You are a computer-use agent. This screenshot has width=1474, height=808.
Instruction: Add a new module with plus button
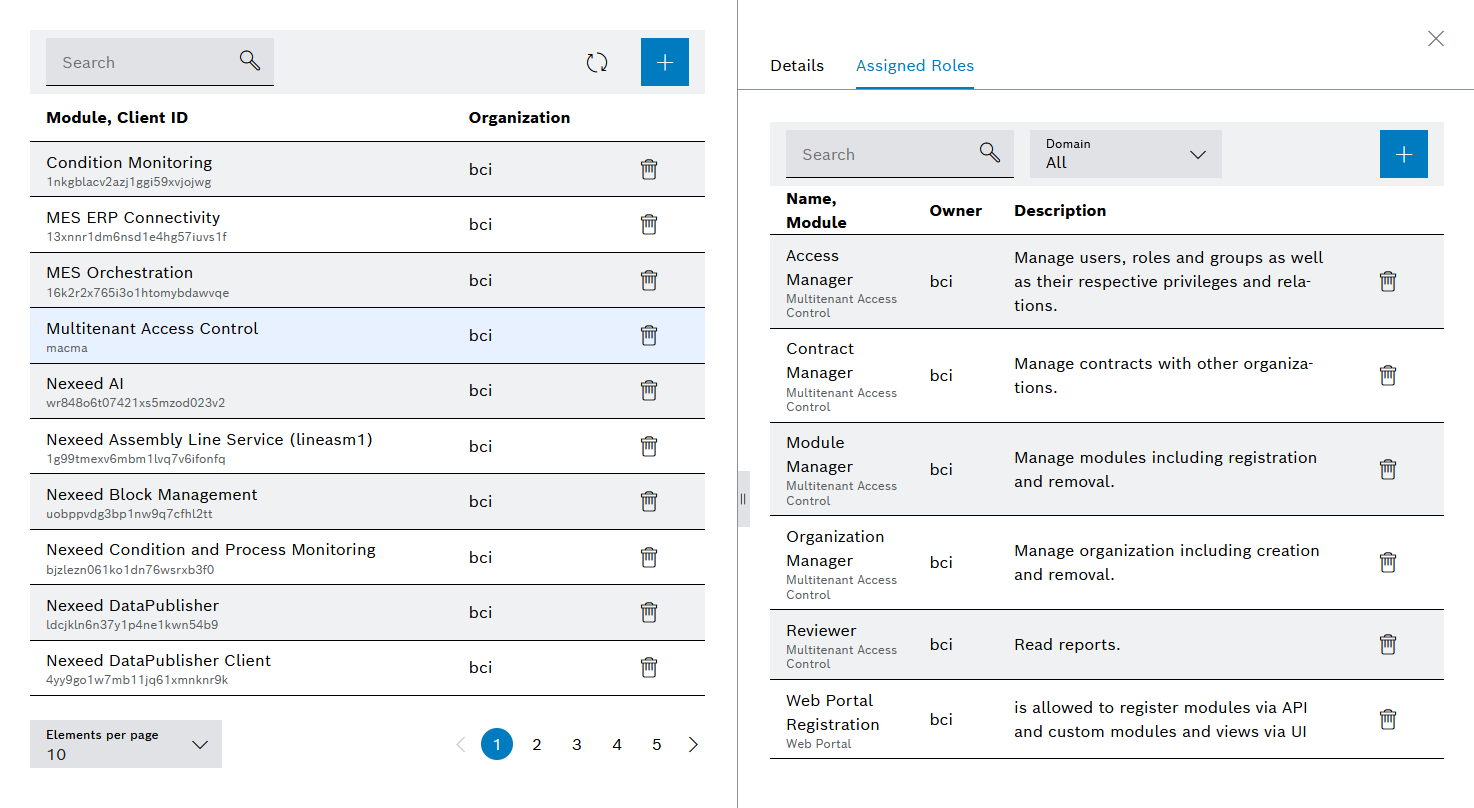point(665,62)
